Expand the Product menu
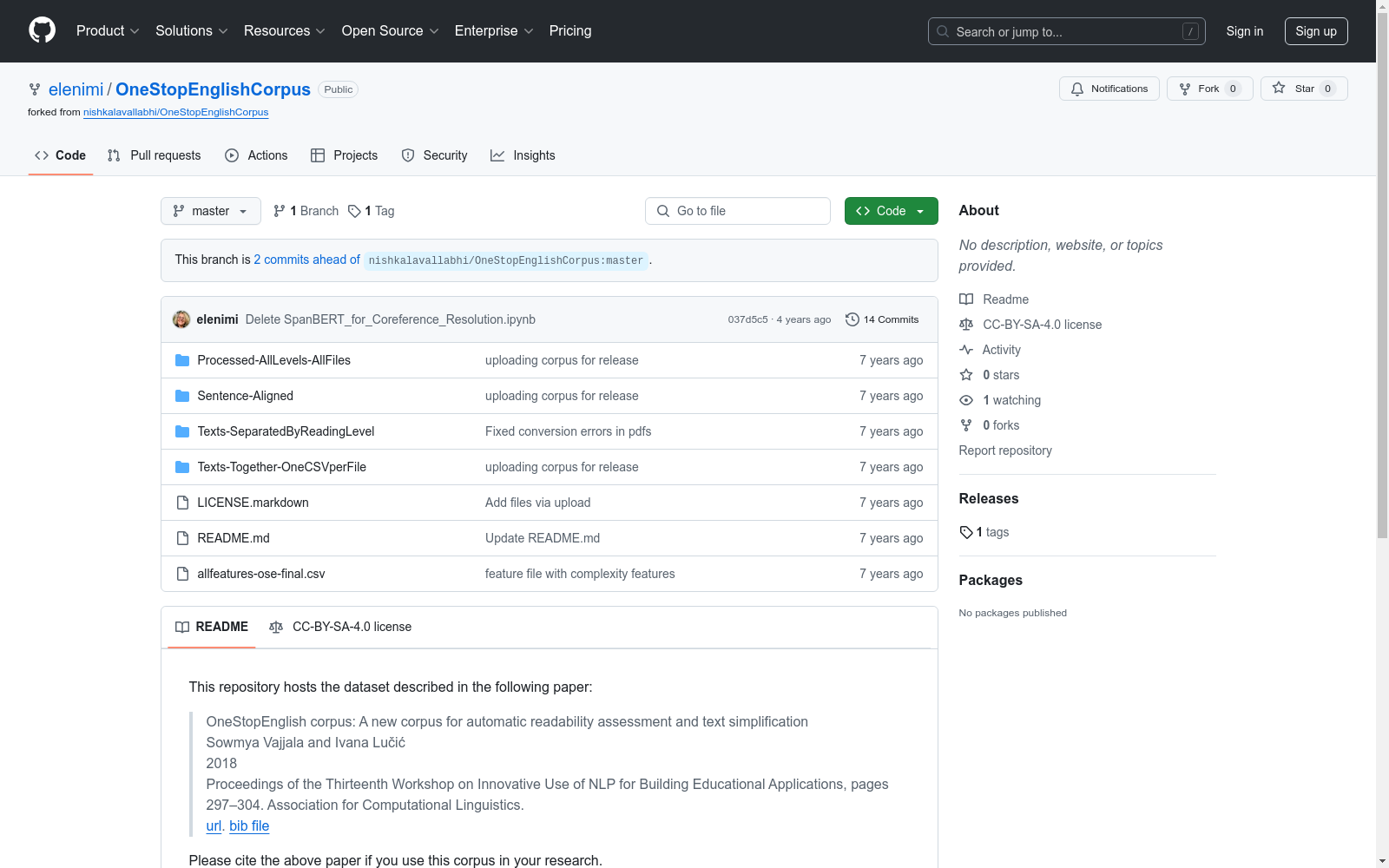The width and height of the screenshot is (1389, 868). 108,31
